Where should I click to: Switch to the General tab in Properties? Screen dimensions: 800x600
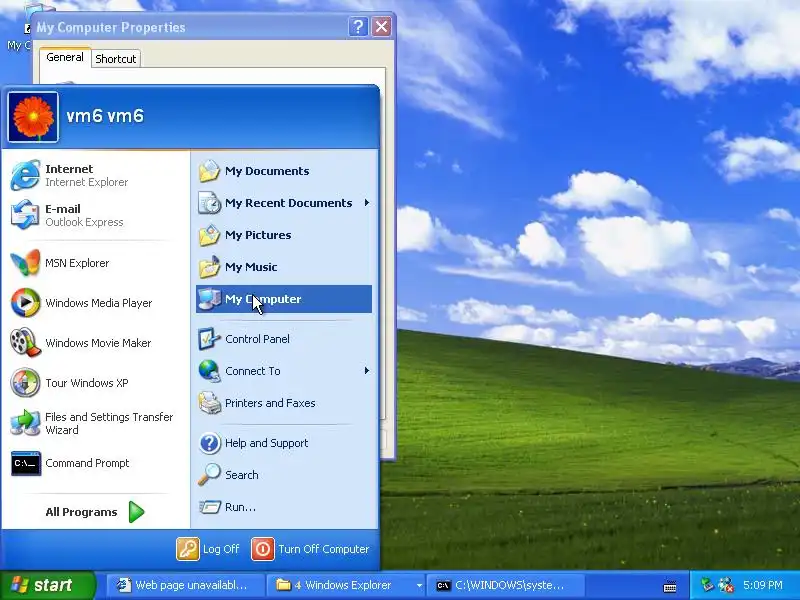coord(65,57)
